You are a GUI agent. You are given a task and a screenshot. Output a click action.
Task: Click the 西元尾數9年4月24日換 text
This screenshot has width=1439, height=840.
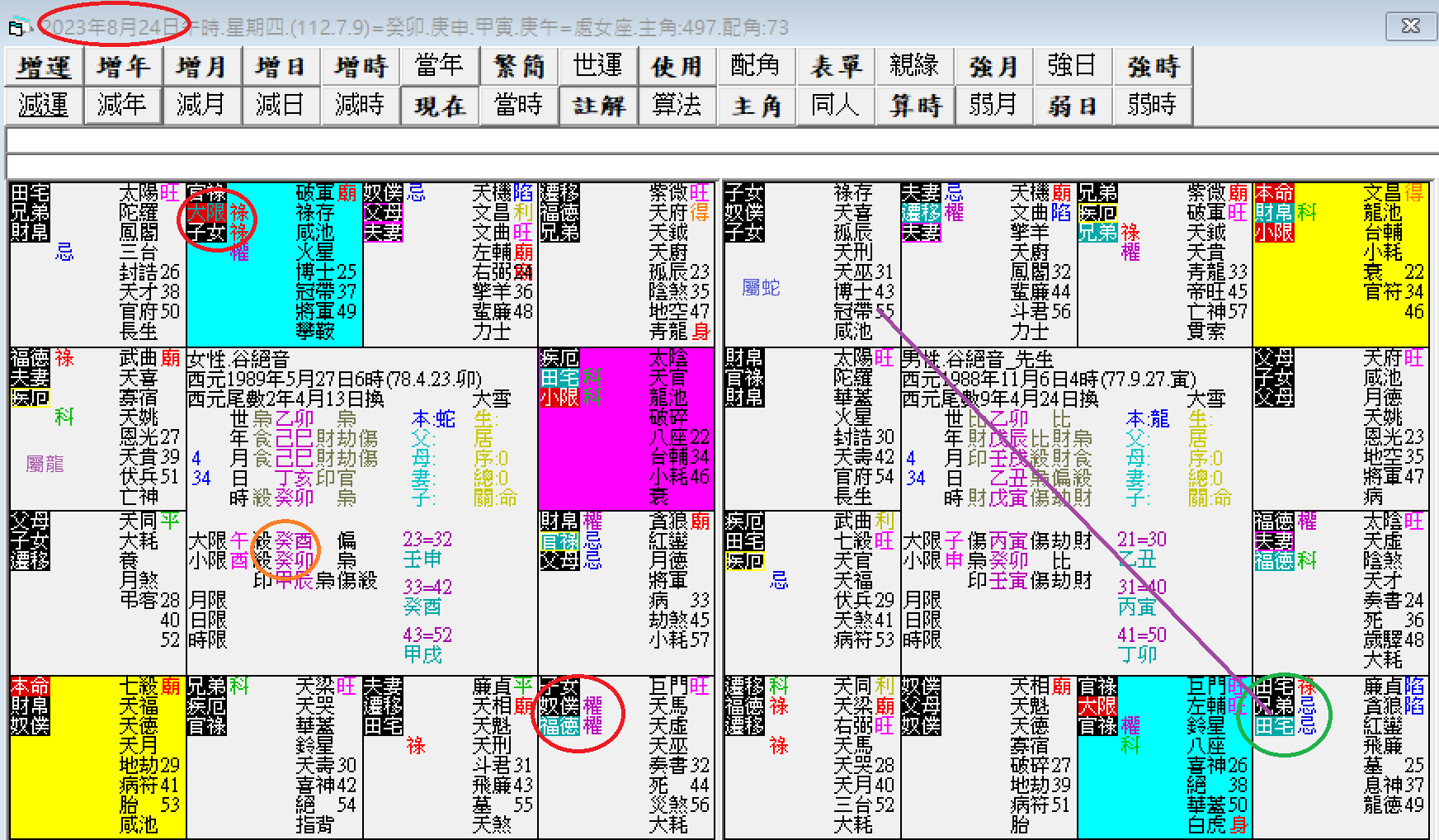click(1000, 399)
